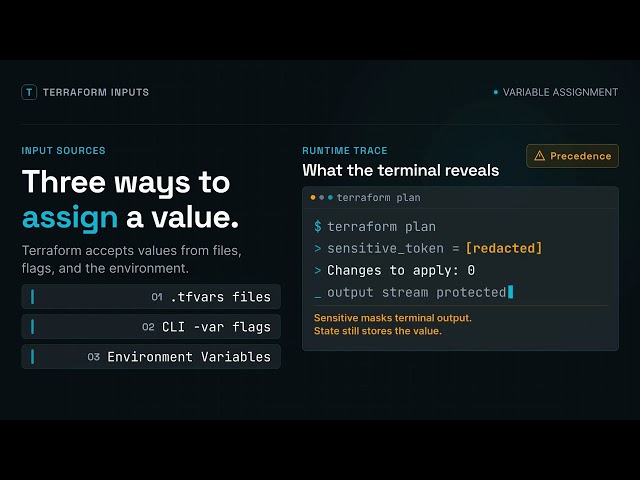The width and height of the screenshot is (640, 480).
Task: Click 'State still stores the value.' note
Action: (378, 331)
